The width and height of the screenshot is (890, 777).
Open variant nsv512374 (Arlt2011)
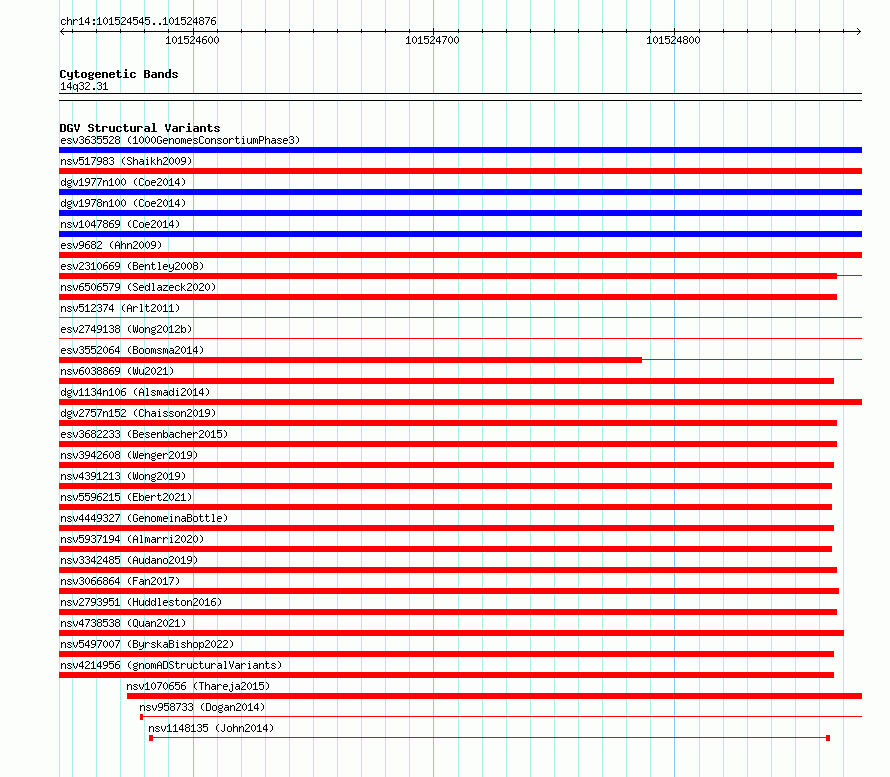tap(120, 308)
